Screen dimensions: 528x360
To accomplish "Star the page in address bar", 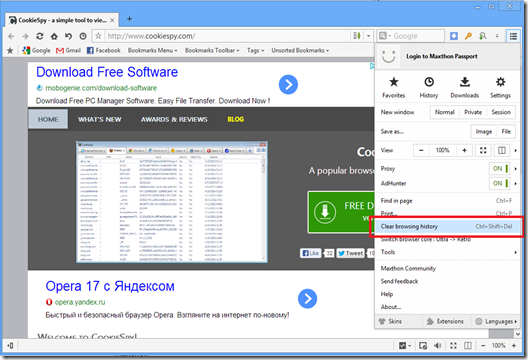I will pos(98,36).
